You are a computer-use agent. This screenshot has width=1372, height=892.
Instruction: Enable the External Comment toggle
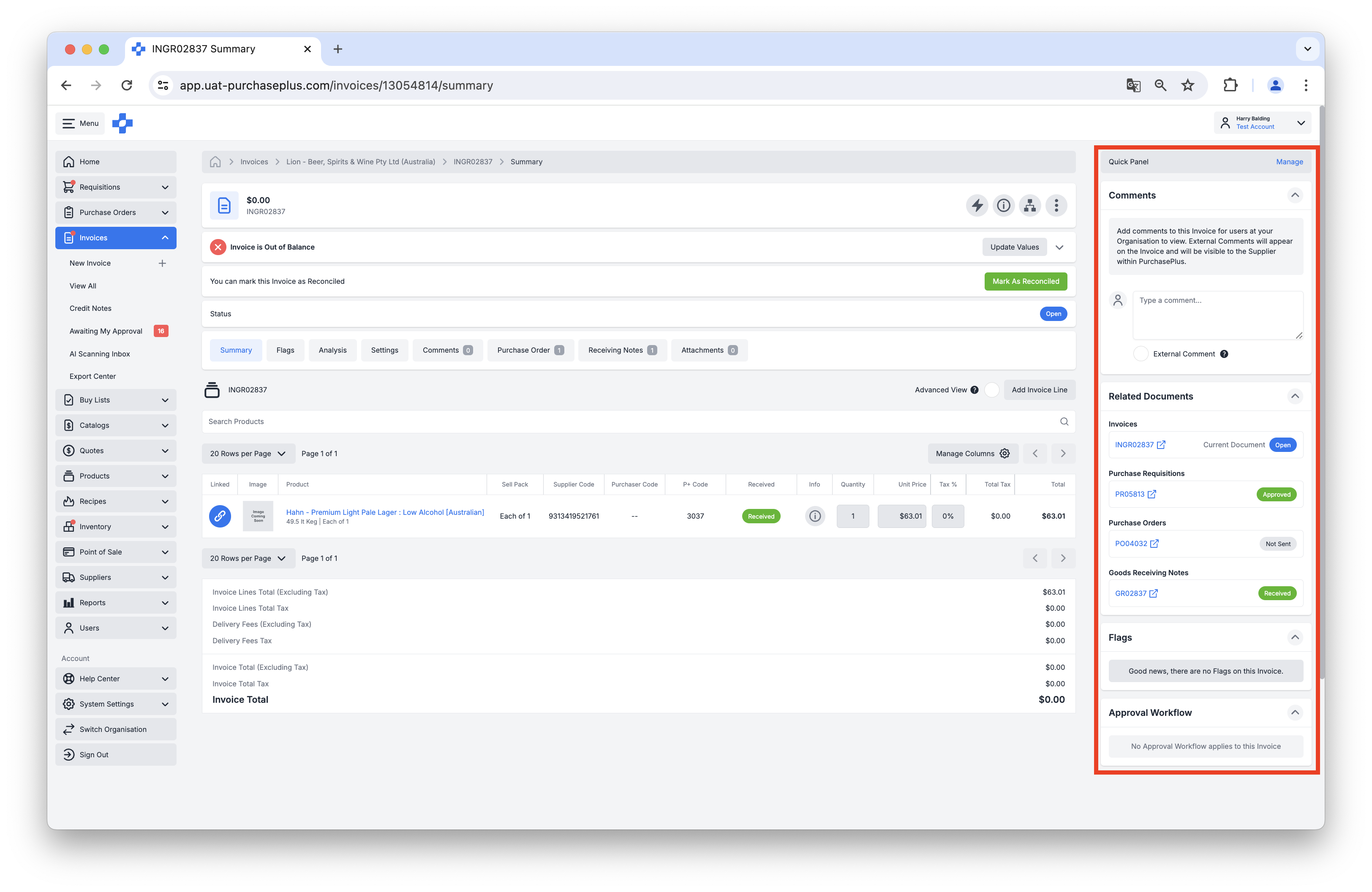(1141, 354)
